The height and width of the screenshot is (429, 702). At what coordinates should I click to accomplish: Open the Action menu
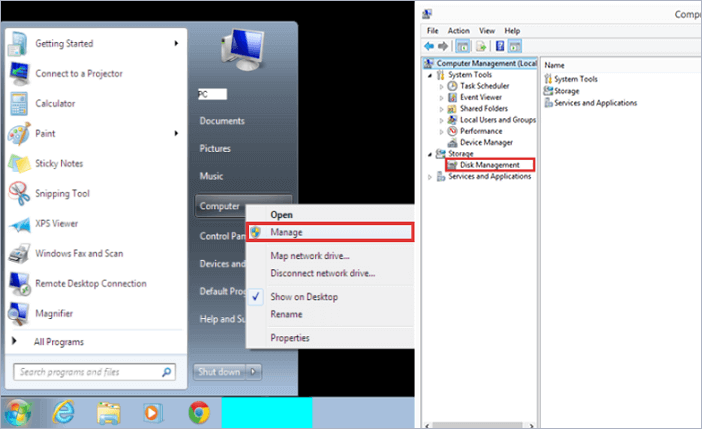459,31
